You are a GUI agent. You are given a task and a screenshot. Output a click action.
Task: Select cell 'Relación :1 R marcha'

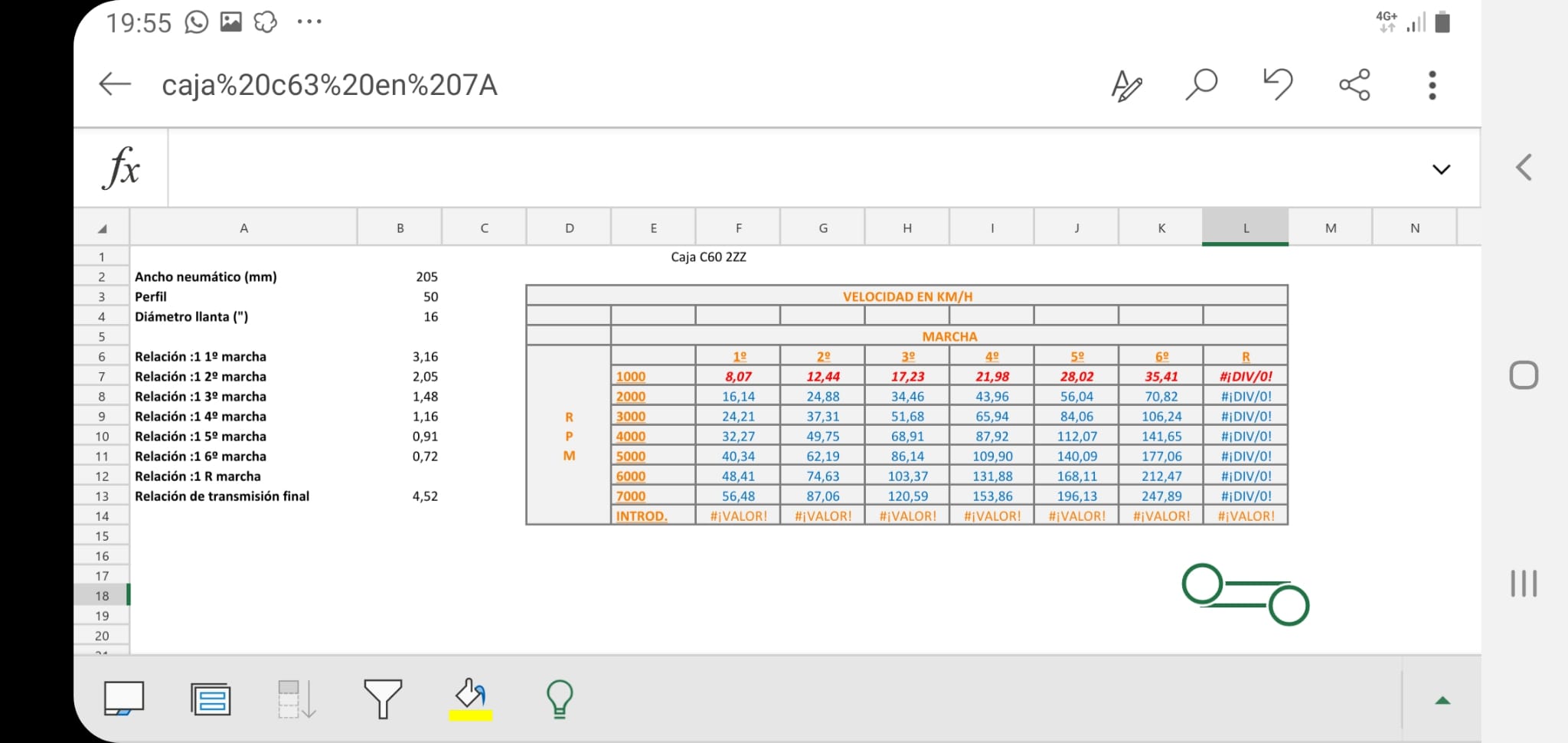(x=243, y=476)
